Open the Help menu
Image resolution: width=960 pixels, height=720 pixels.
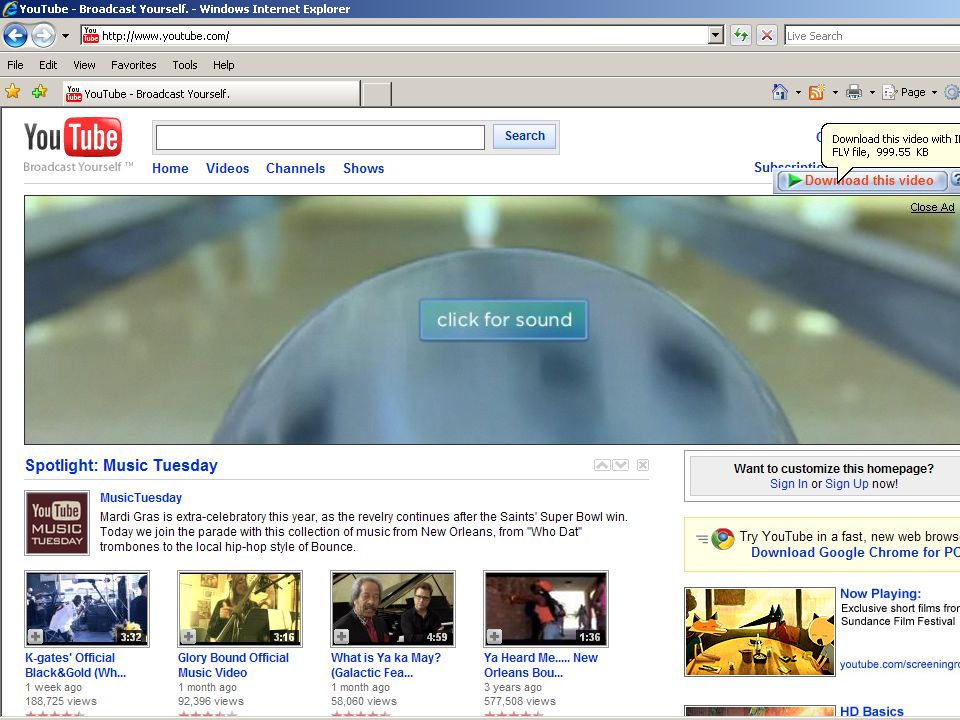click(x=223, y=65)
